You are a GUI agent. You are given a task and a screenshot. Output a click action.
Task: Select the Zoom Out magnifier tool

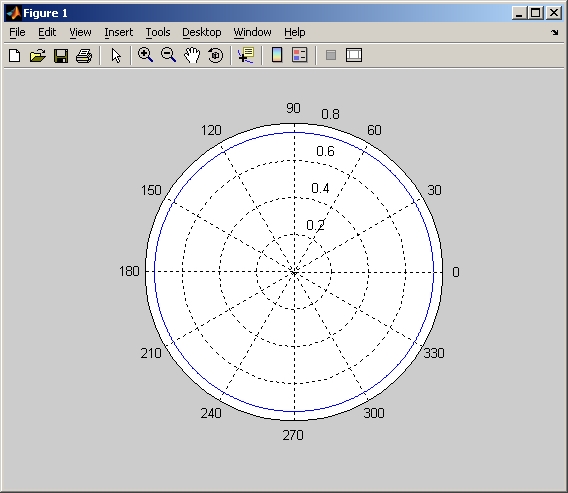point(168,55)
